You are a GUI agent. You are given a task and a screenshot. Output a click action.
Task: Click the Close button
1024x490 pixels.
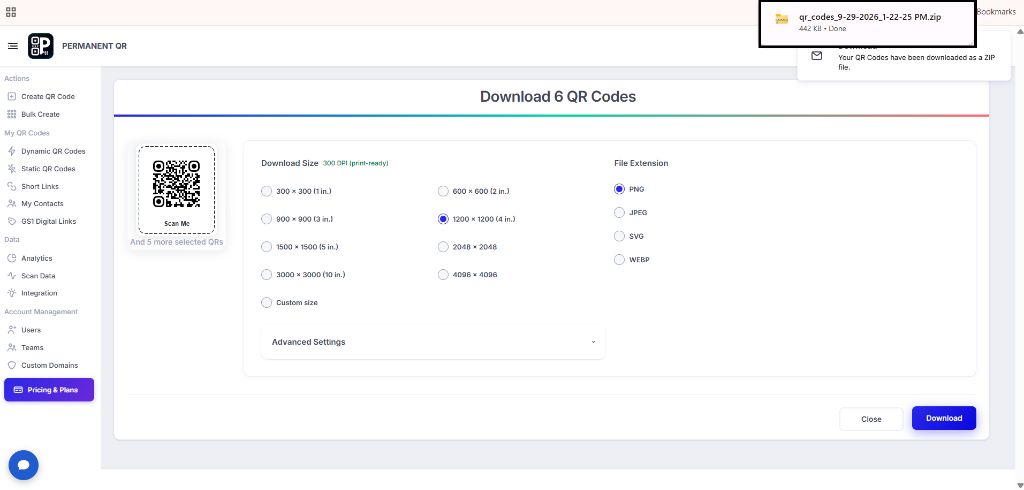[871, 419]
